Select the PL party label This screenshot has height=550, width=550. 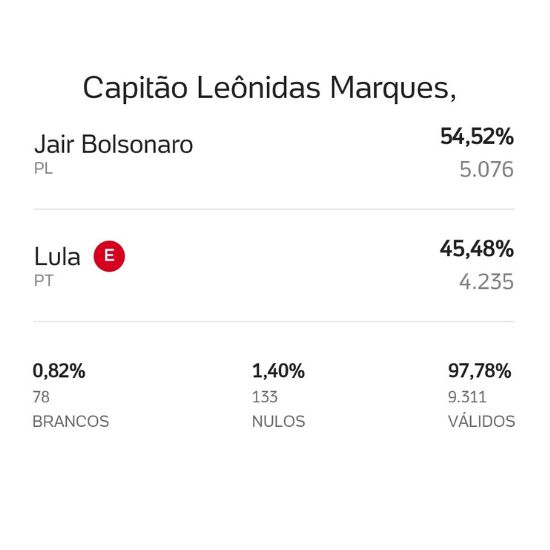pyautogui.click(x=43, y=169)
